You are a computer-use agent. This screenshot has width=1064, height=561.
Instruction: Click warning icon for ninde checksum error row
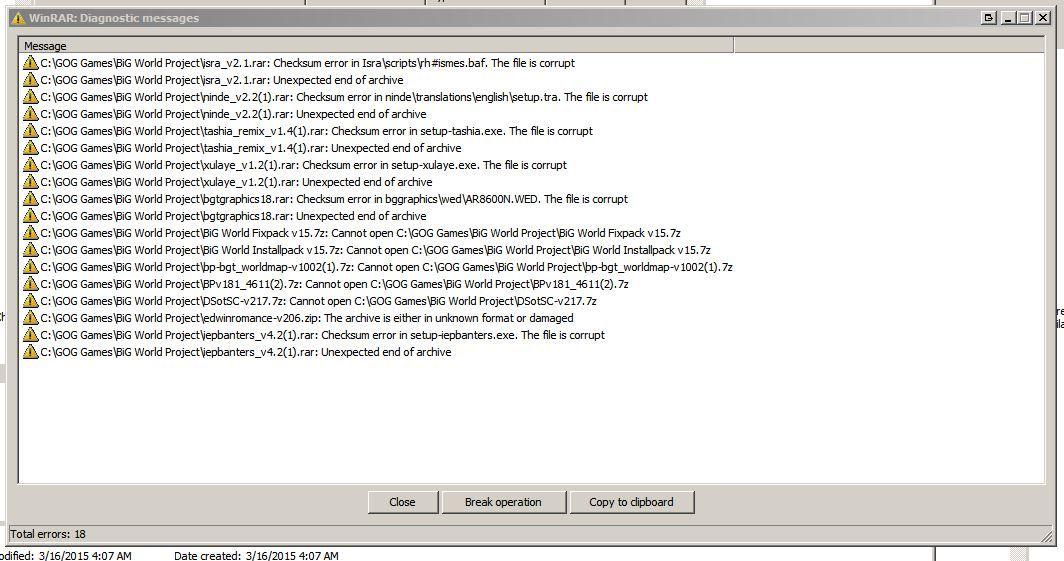click(30, 96)
